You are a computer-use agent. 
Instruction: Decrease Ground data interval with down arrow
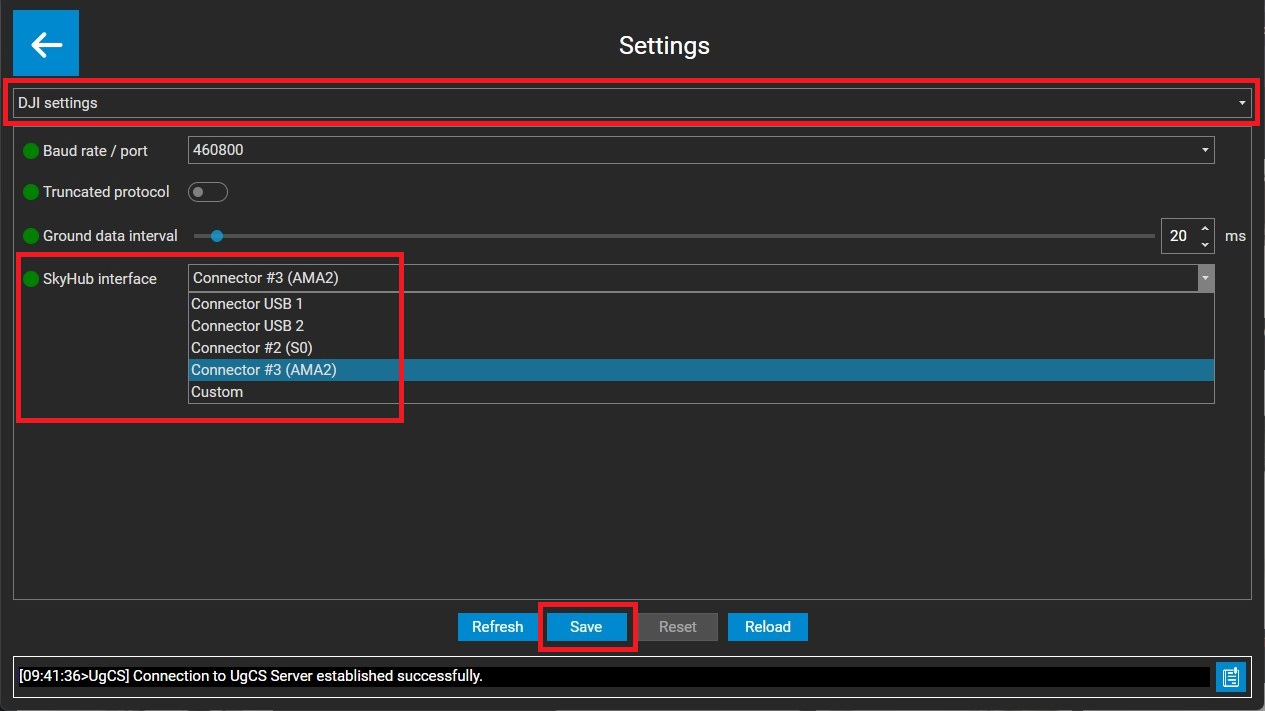pos(1205,244)
